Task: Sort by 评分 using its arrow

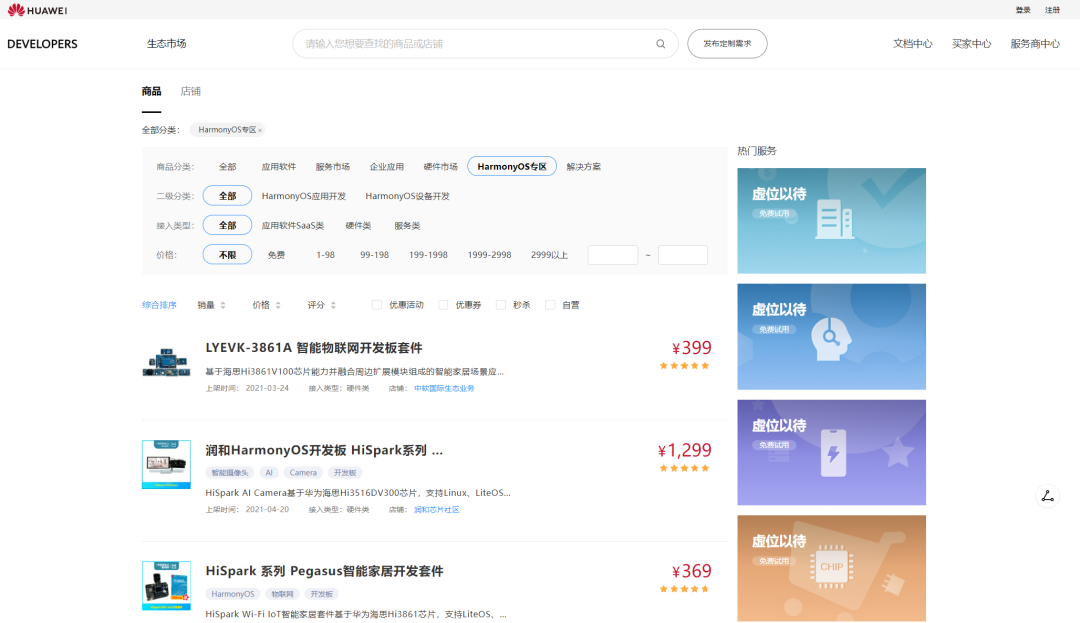Action: (333, 305)
